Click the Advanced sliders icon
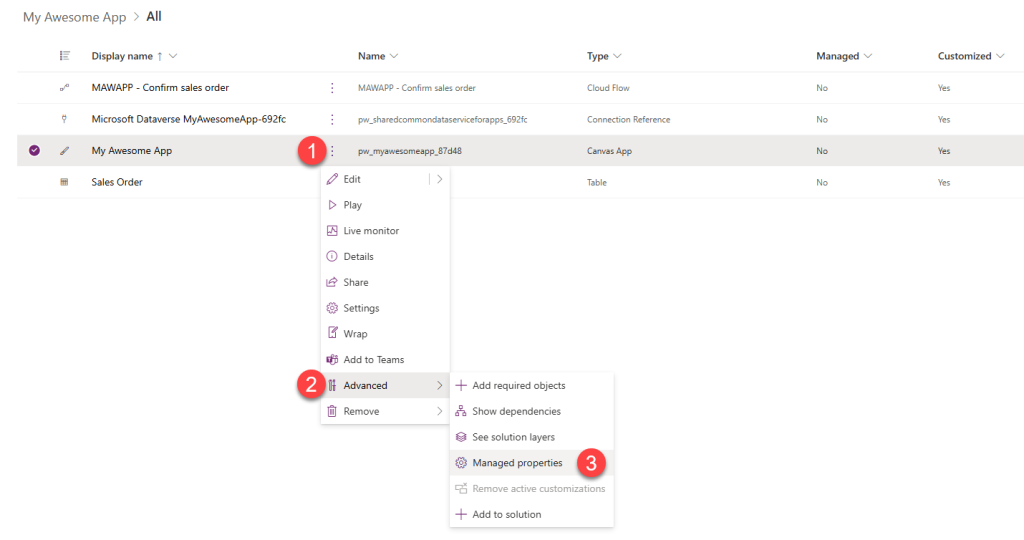Image resolution: width=1024 pixels, height=540 pixels. click(332, 385)
